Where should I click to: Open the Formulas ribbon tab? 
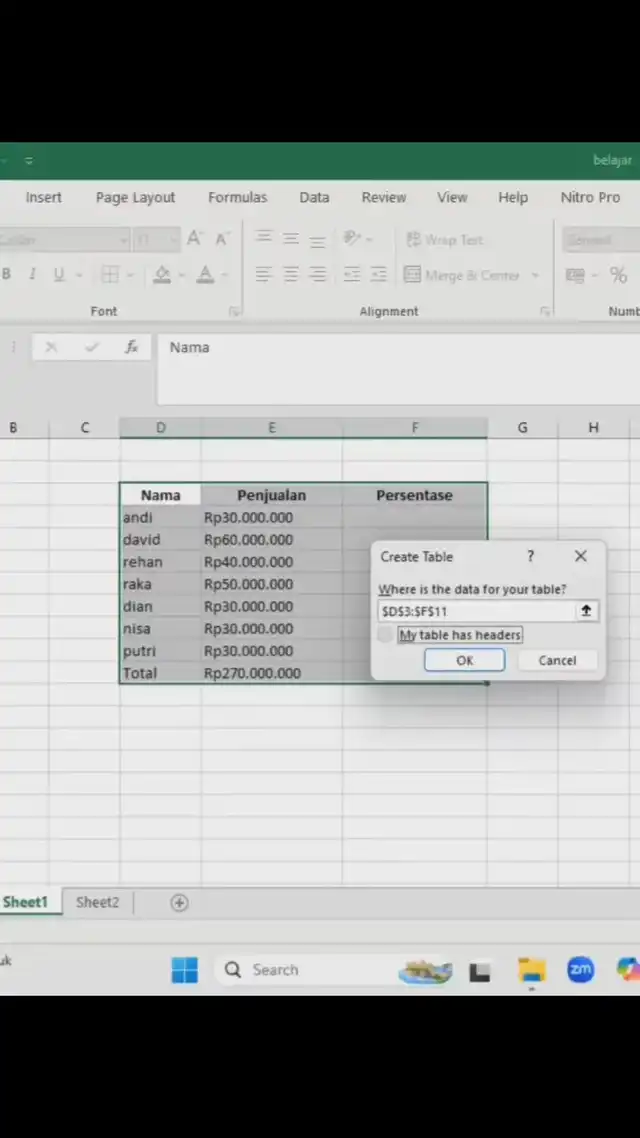click(237, 197)
